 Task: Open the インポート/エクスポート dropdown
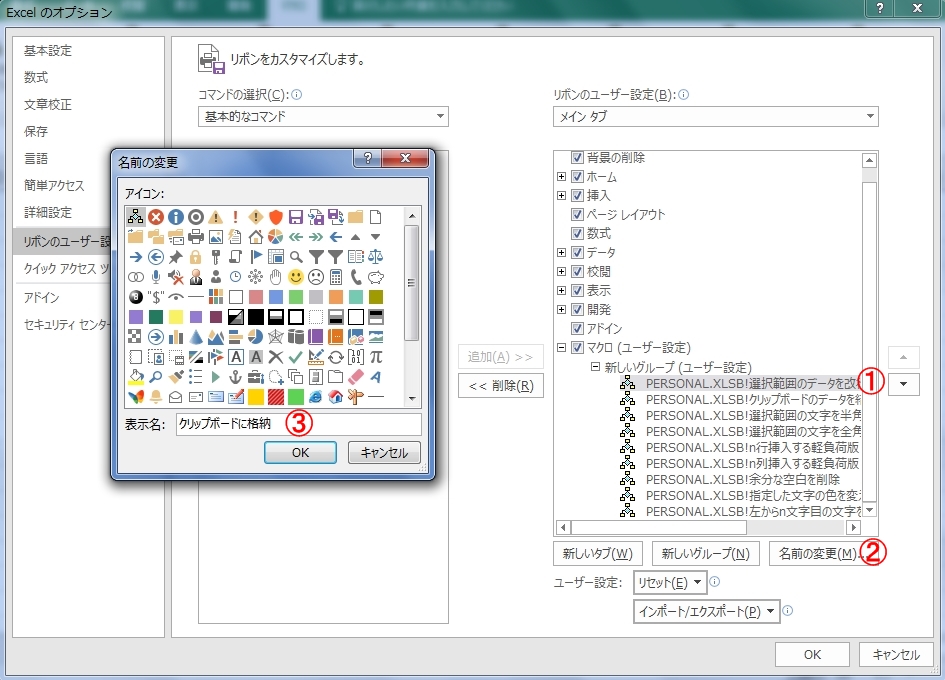click(706, 611)
